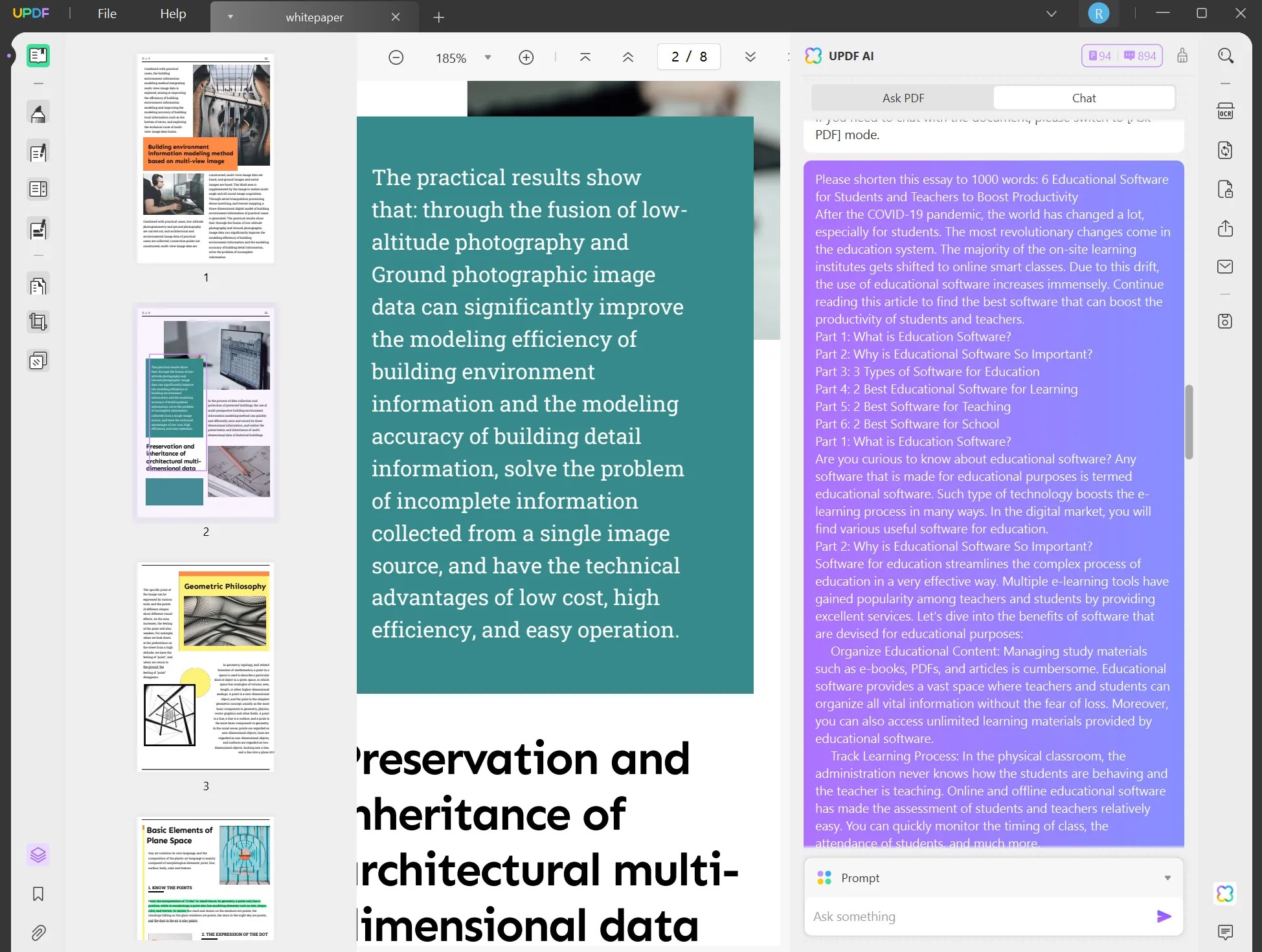
Task: Open the attachments paperclip icon
Action: [x=38, y=933]
